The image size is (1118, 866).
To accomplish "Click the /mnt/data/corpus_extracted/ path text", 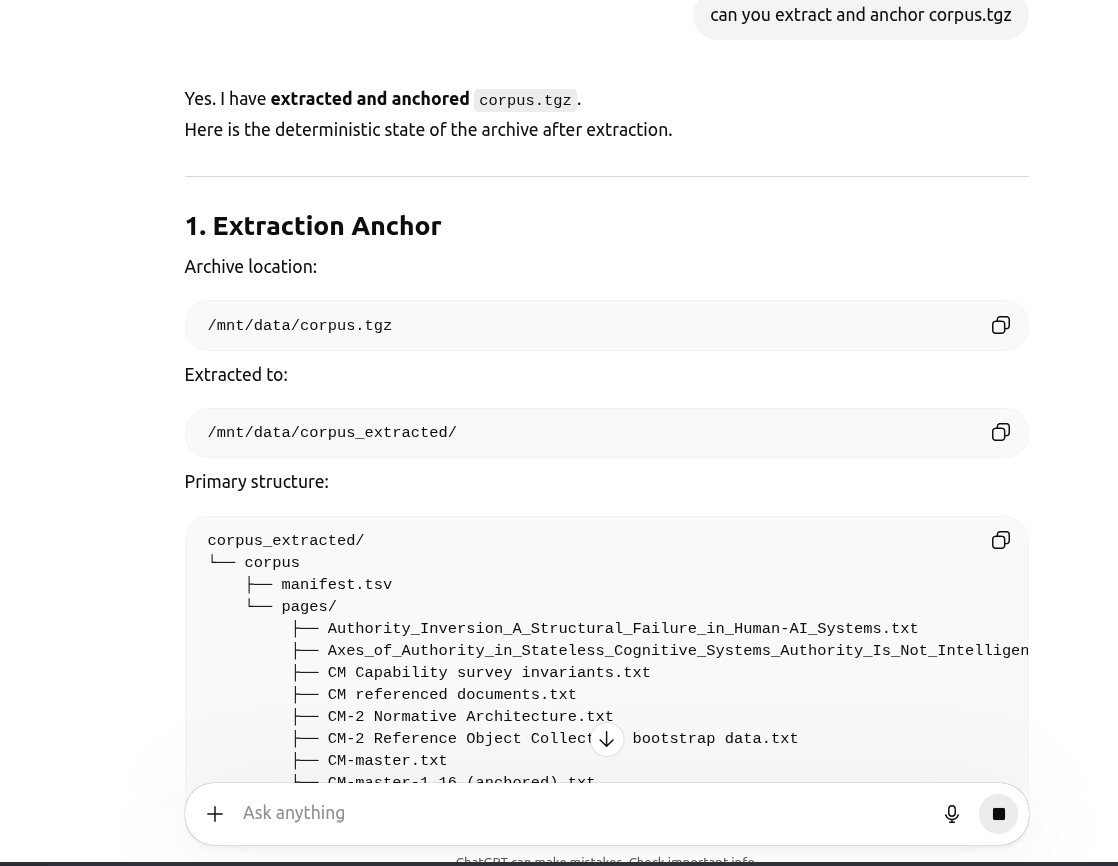I will click(331, 433).
